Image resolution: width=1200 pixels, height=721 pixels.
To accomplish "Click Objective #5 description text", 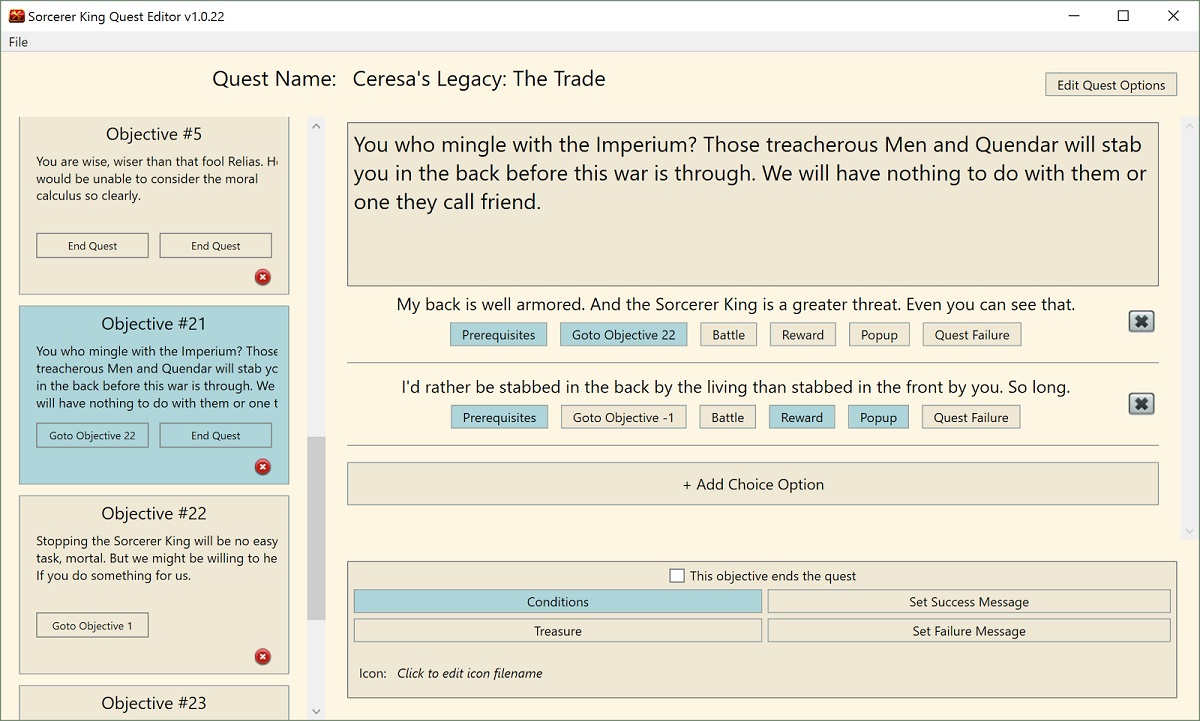I will [x=157, y=179].
